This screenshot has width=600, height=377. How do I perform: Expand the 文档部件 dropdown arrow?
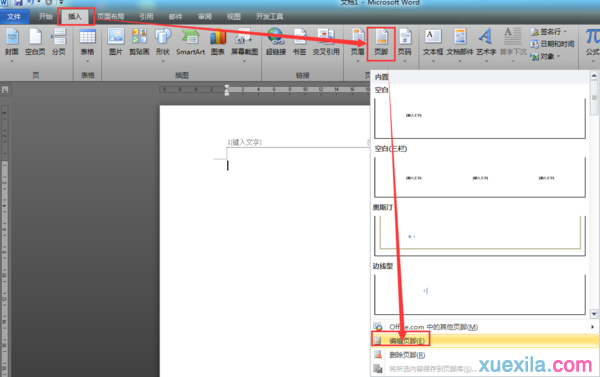tap(460, 61)
